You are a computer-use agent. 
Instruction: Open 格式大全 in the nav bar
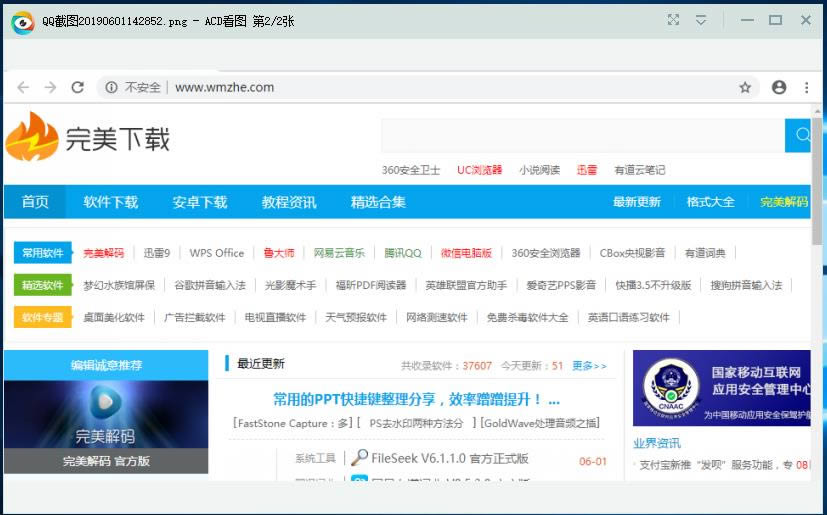point(710,202)
